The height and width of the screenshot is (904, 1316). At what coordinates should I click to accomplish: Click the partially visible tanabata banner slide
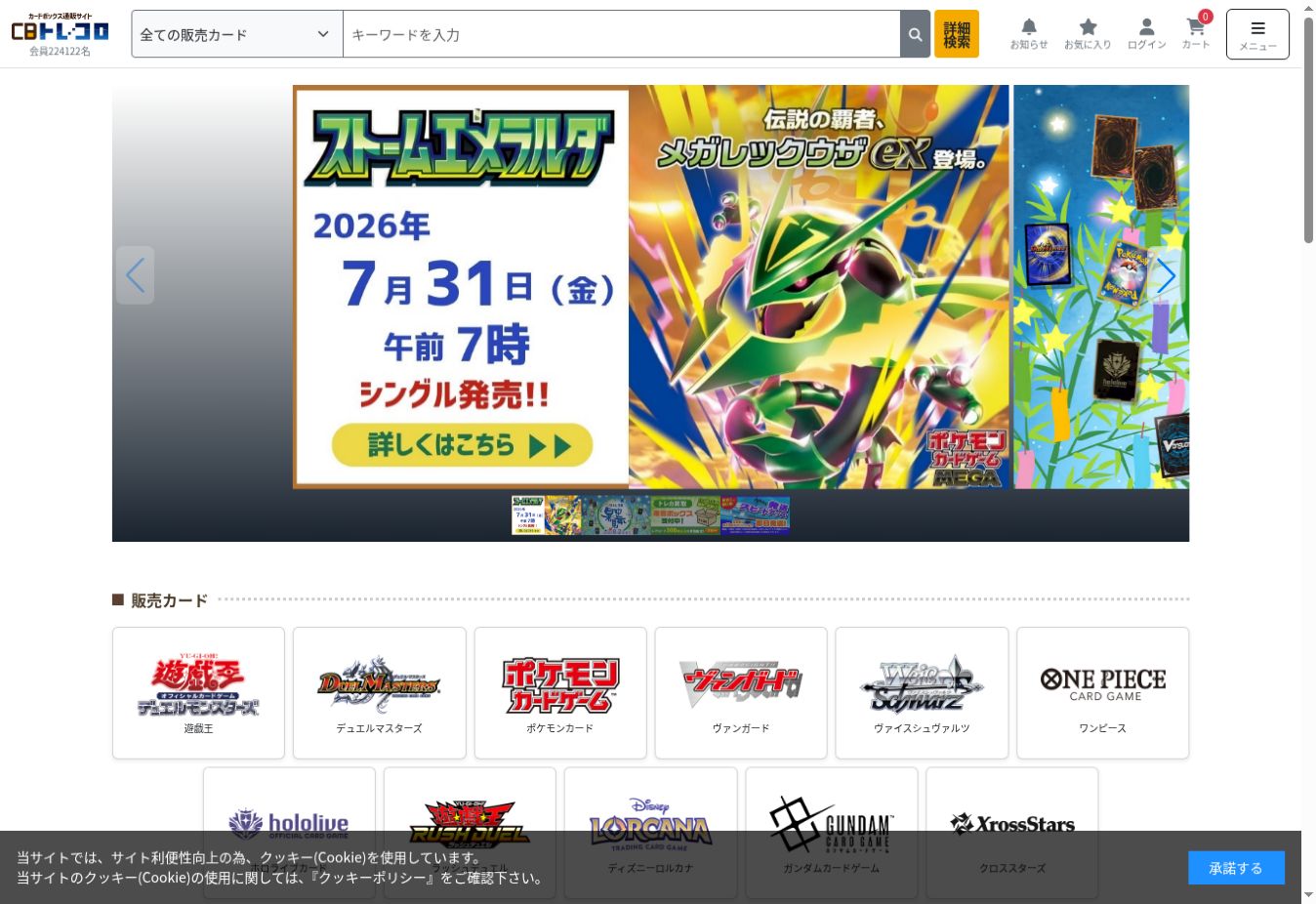(1101, 287)
